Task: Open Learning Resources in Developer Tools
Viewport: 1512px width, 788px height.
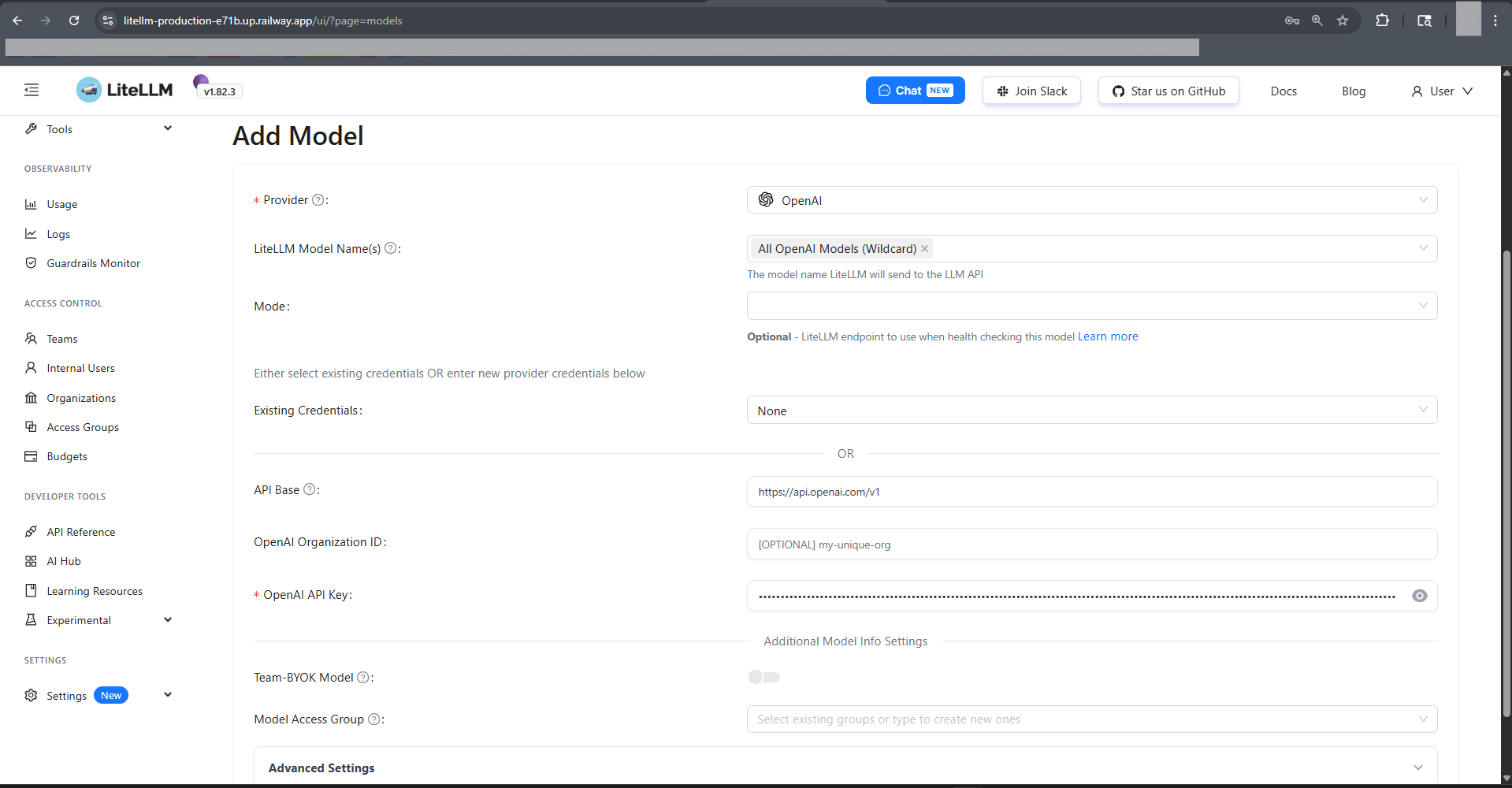Action: point(95,590)
